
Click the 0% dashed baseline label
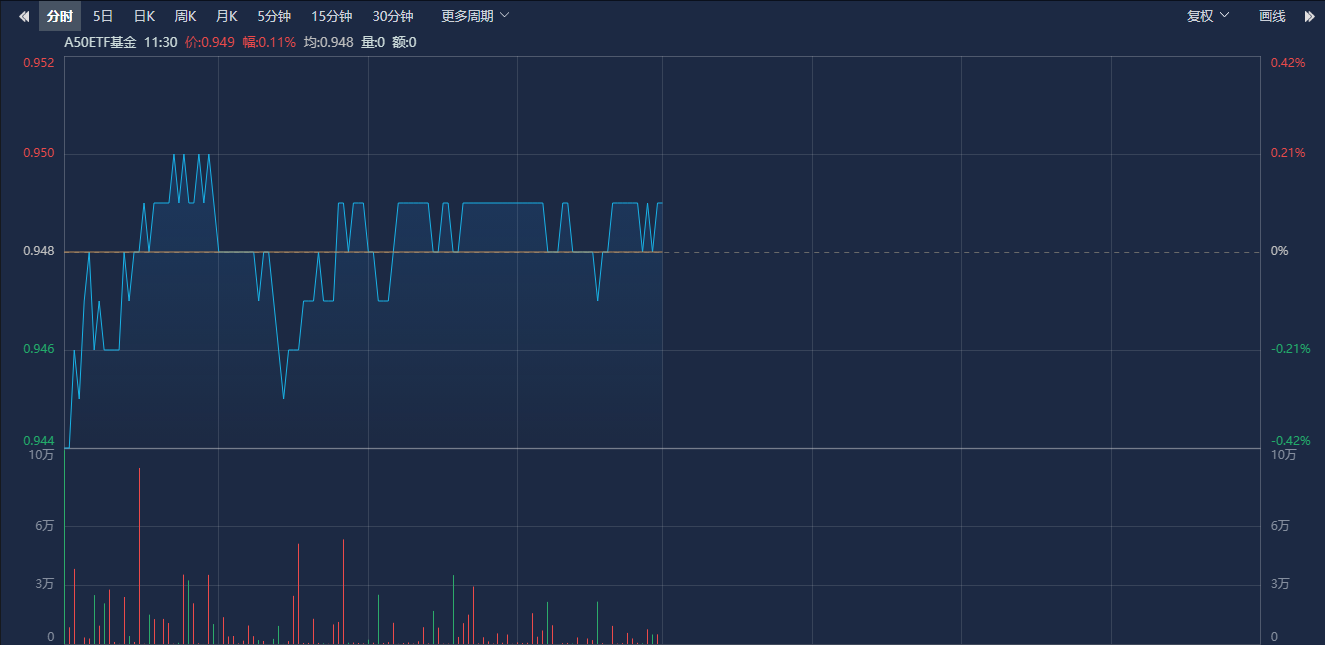tap(1279, 251)
